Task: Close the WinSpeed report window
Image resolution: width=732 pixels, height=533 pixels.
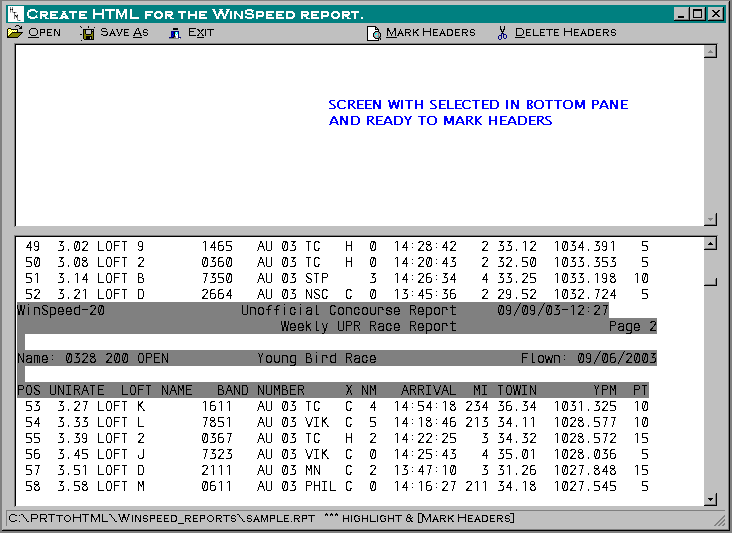Action: 715,14
